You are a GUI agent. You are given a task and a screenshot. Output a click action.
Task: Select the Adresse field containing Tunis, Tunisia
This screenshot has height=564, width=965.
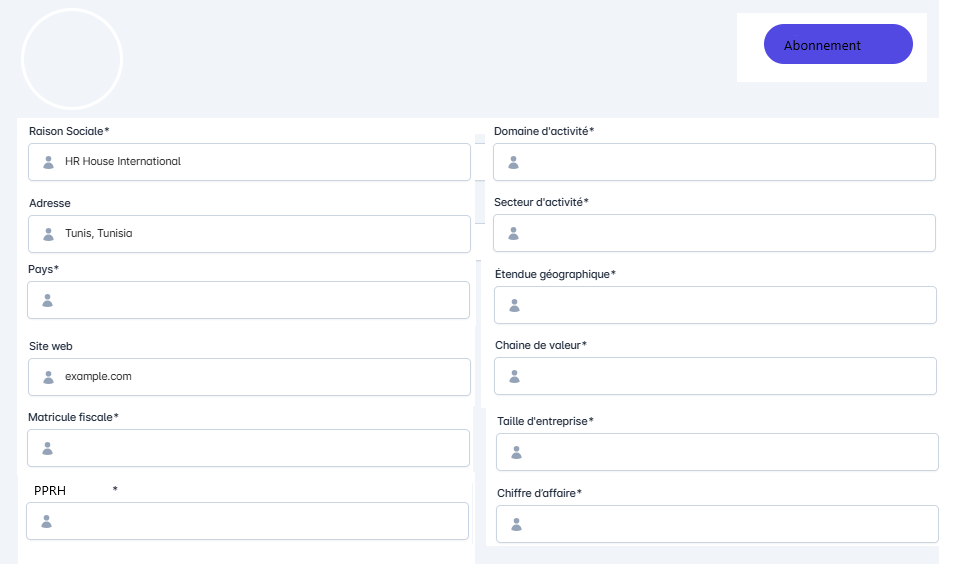click(260, 234)
